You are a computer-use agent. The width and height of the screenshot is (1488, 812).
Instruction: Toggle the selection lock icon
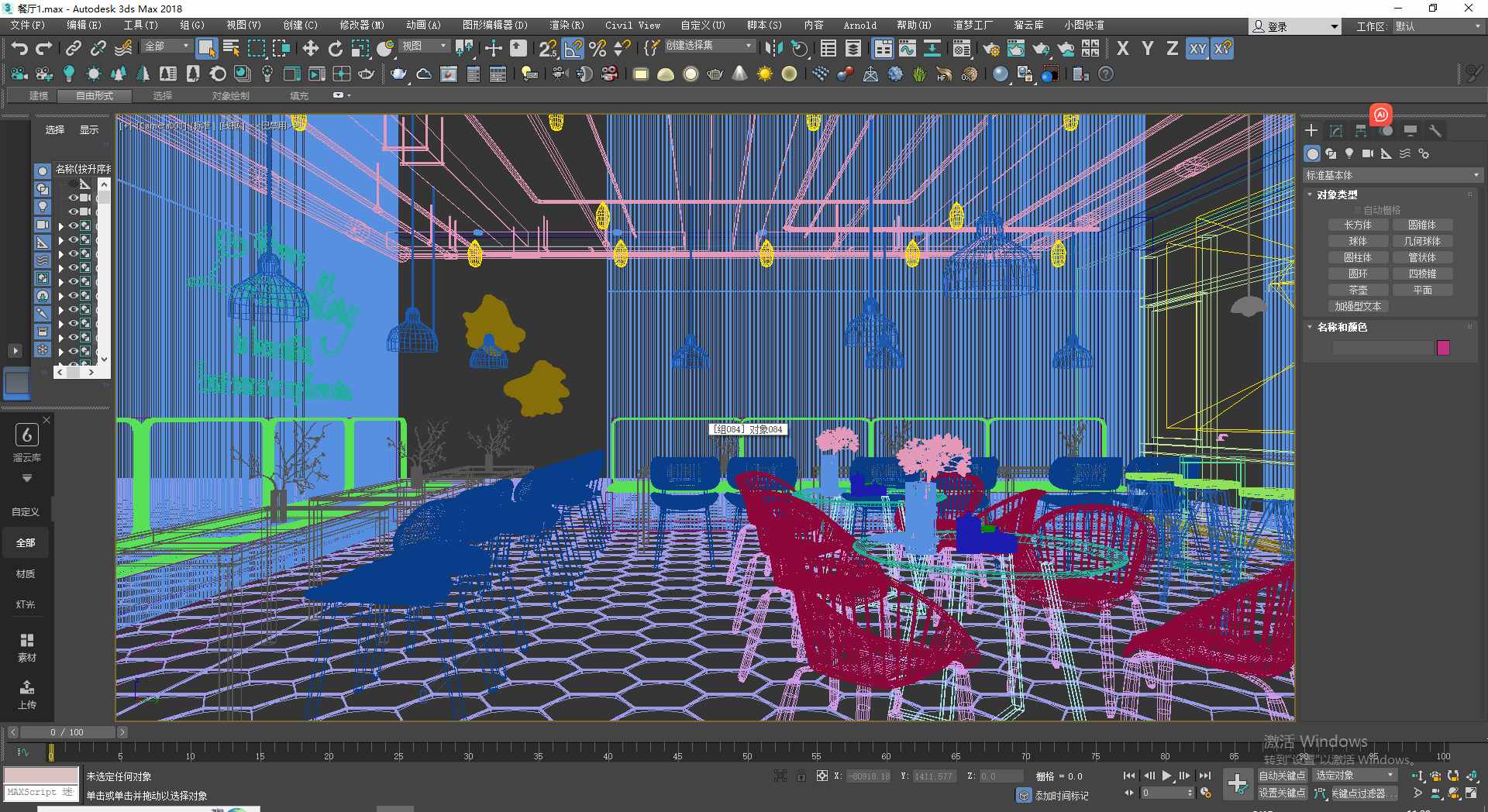tap(801, 776)
